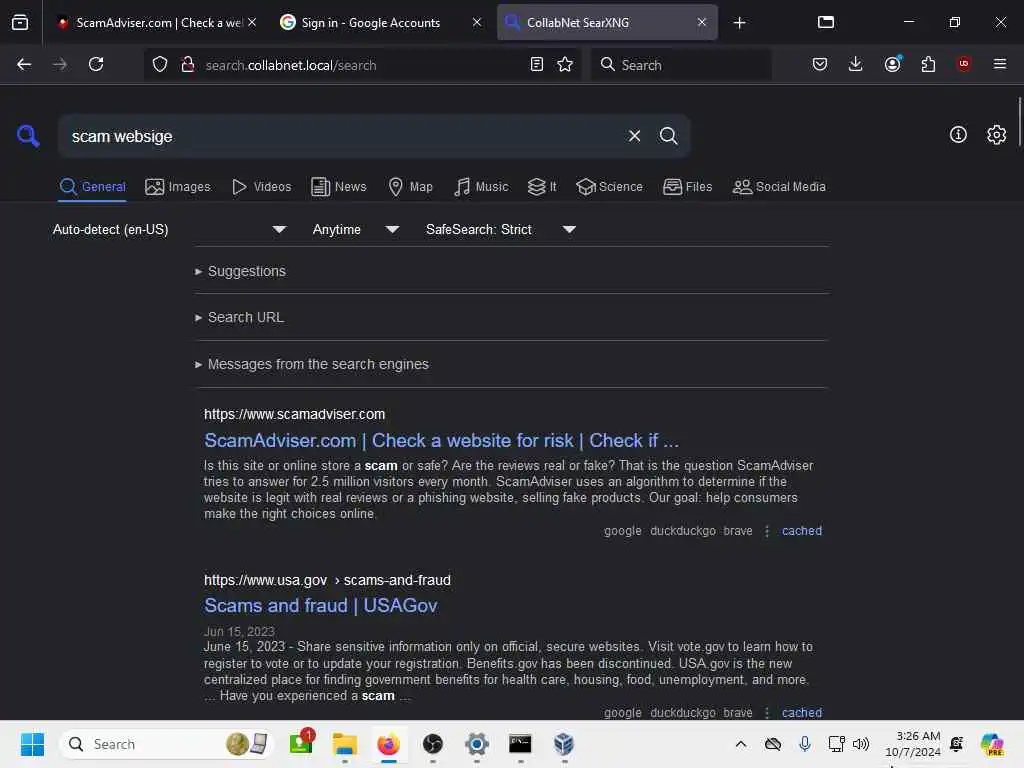Click https://www.usa.gov URL text
The width and height of the screenshot is (1024, 768).
[265, 580]
